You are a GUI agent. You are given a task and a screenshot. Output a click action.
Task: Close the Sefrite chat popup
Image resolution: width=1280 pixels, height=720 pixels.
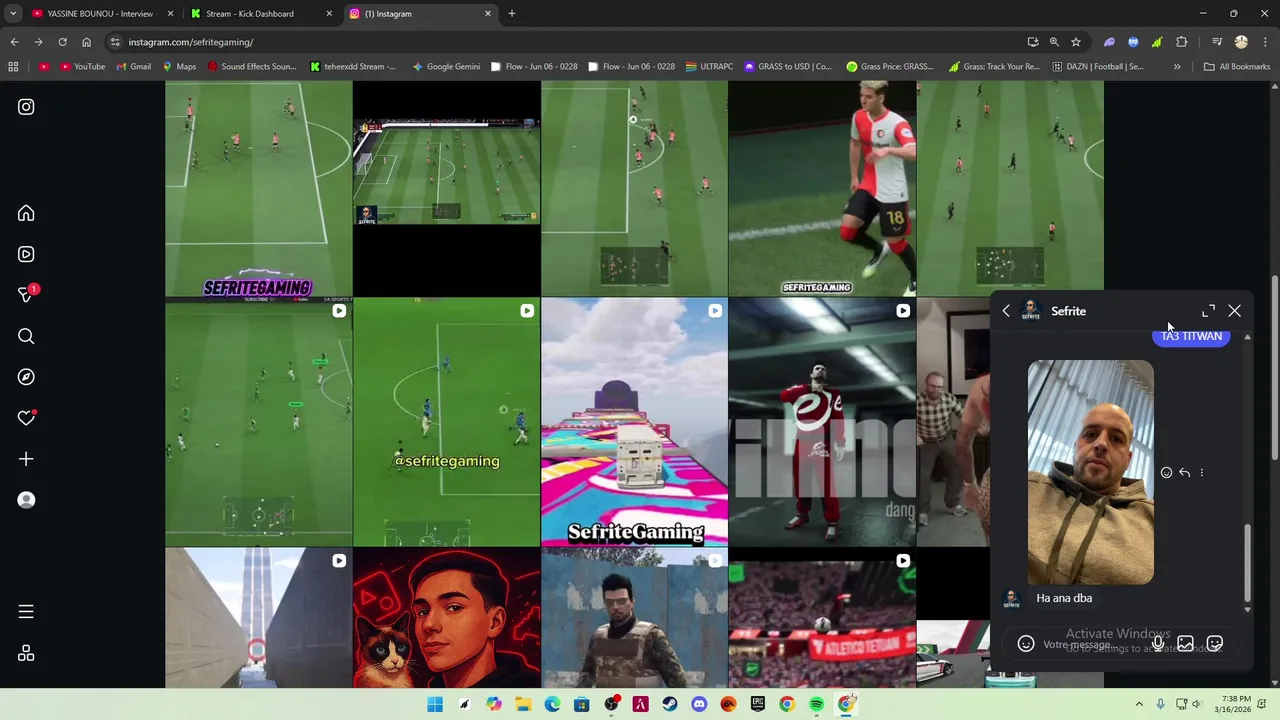coord(1234,311)
